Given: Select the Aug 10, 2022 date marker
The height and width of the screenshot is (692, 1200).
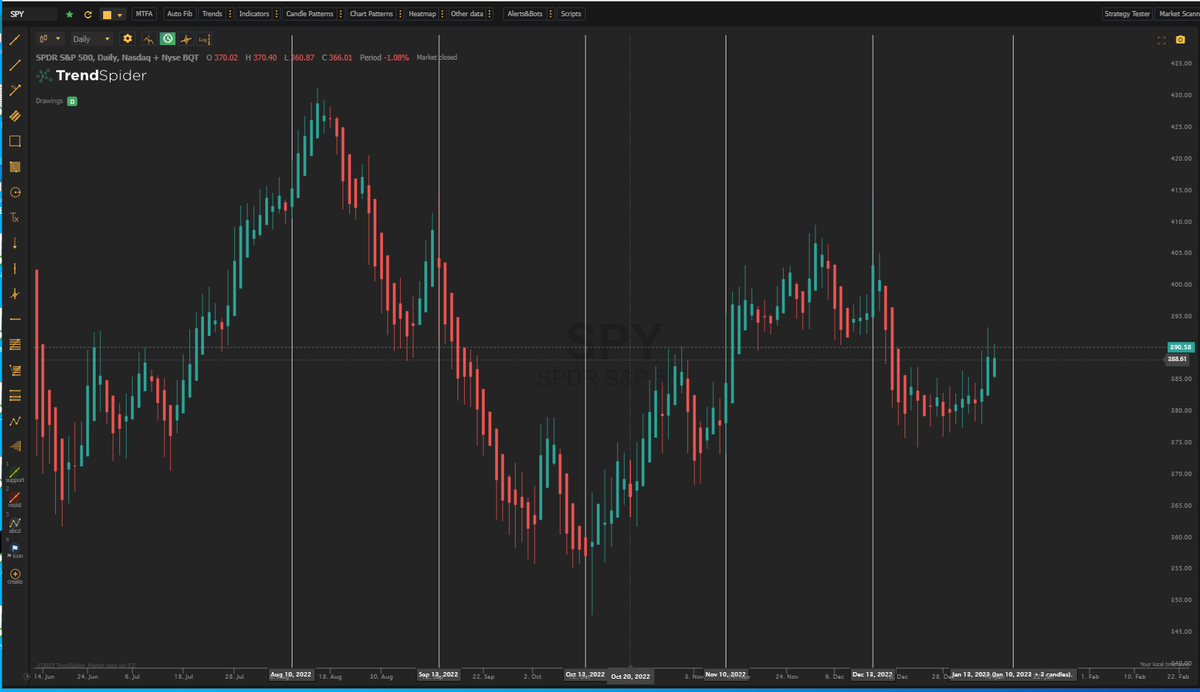Looking at the screenshot, I should [x=291, y=675].
